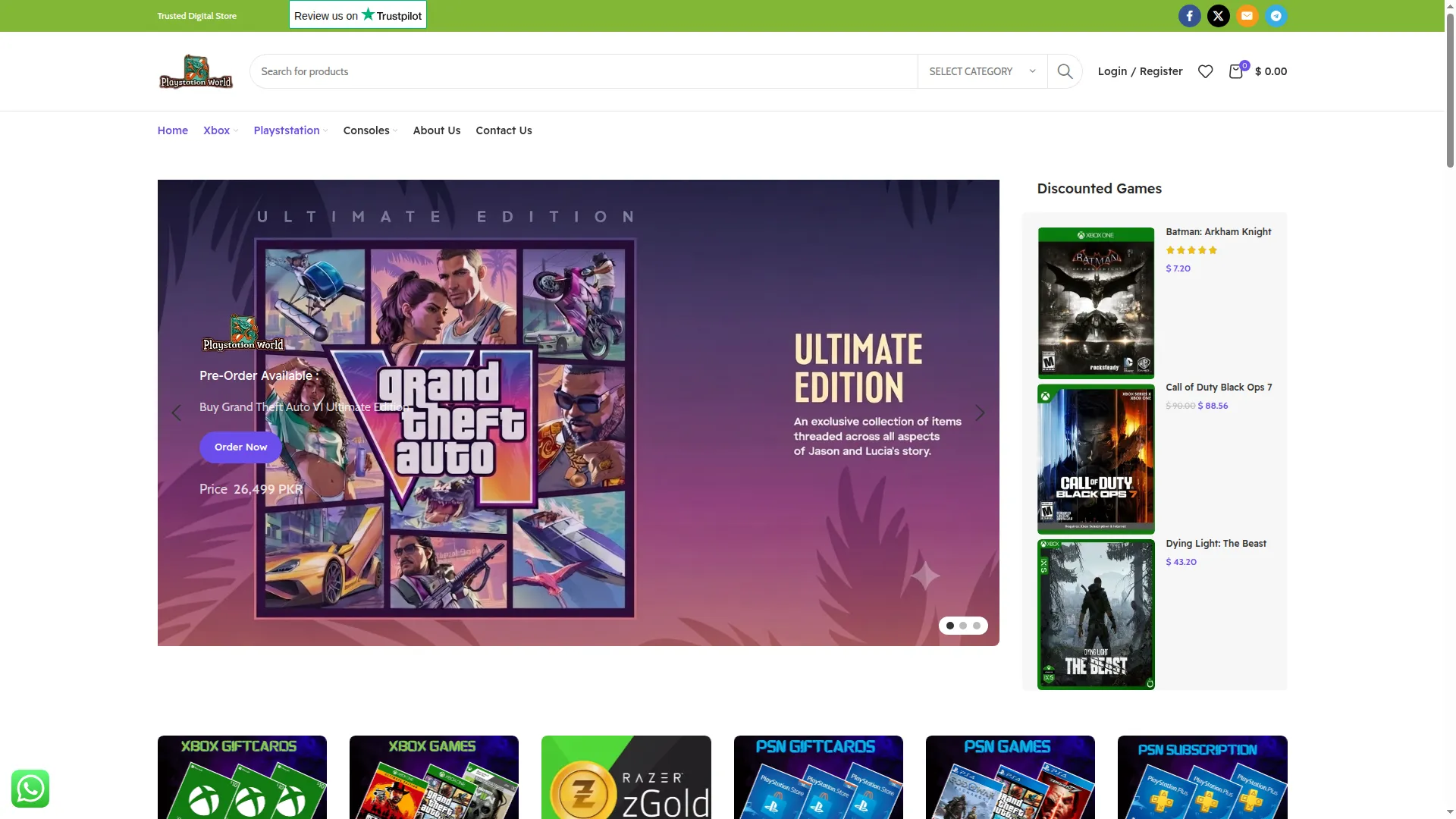Click the Dying Light price $ 43.20

pos(1181,562)
